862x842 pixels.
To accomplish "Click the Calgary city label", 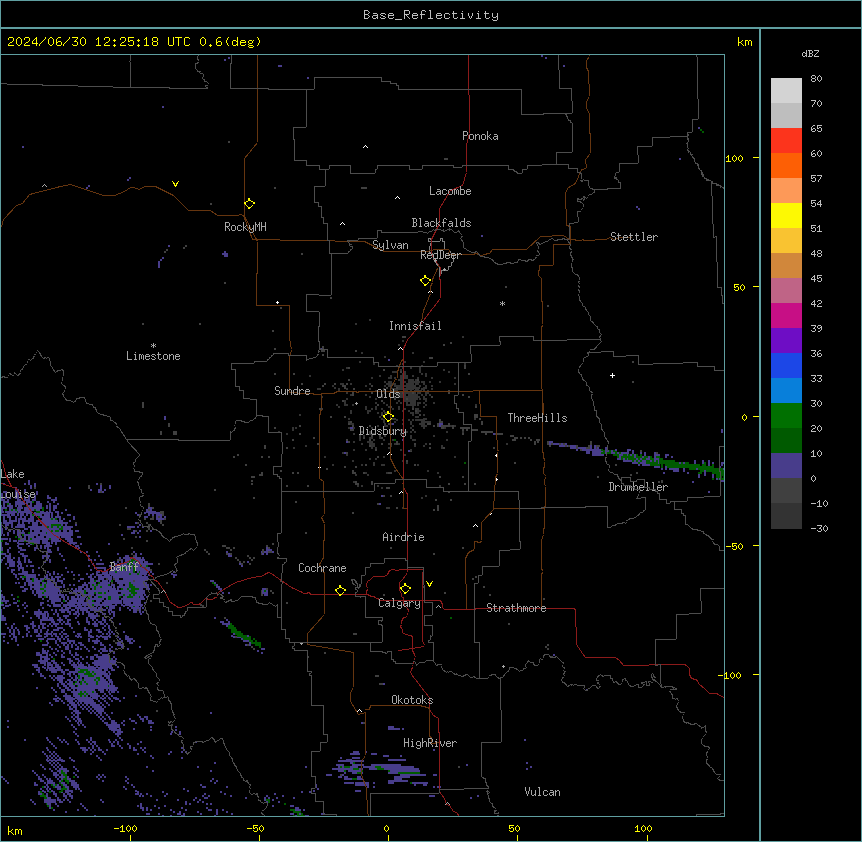I will click(399, 603).
